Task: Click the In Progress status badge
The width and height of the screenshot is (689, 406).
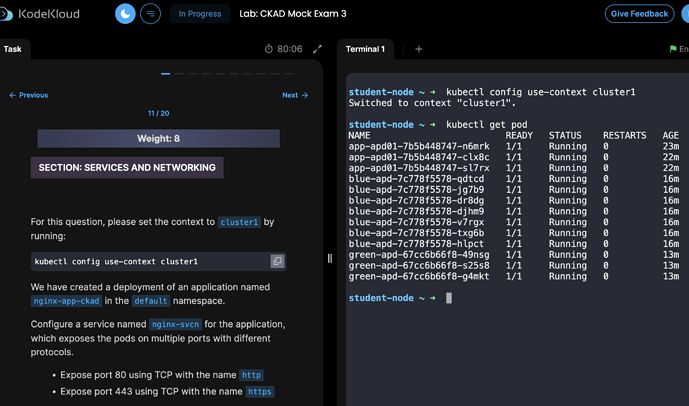Action: point(199,14)
